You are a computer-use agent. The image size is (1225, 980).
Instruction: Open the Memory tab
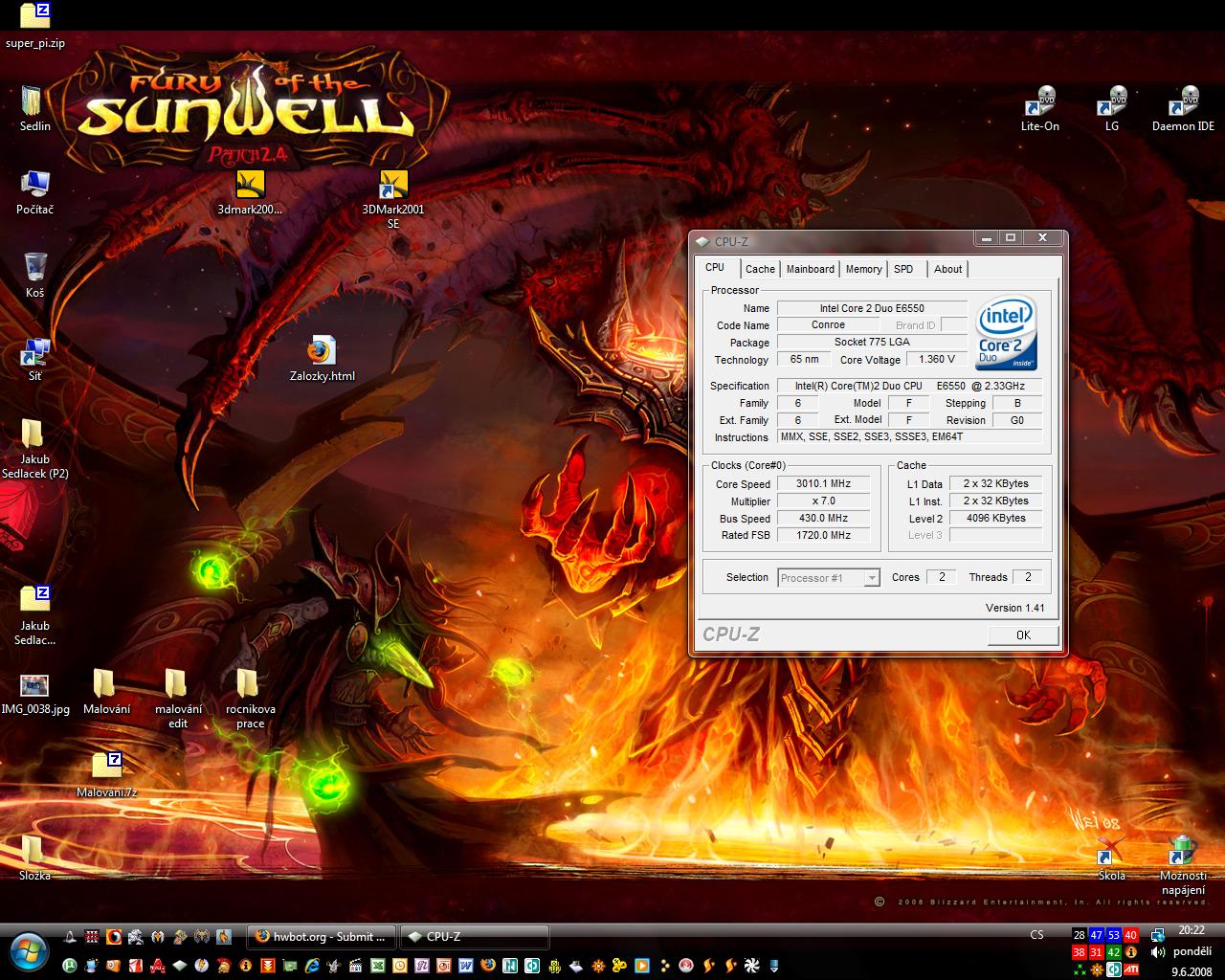pos(863,269)
